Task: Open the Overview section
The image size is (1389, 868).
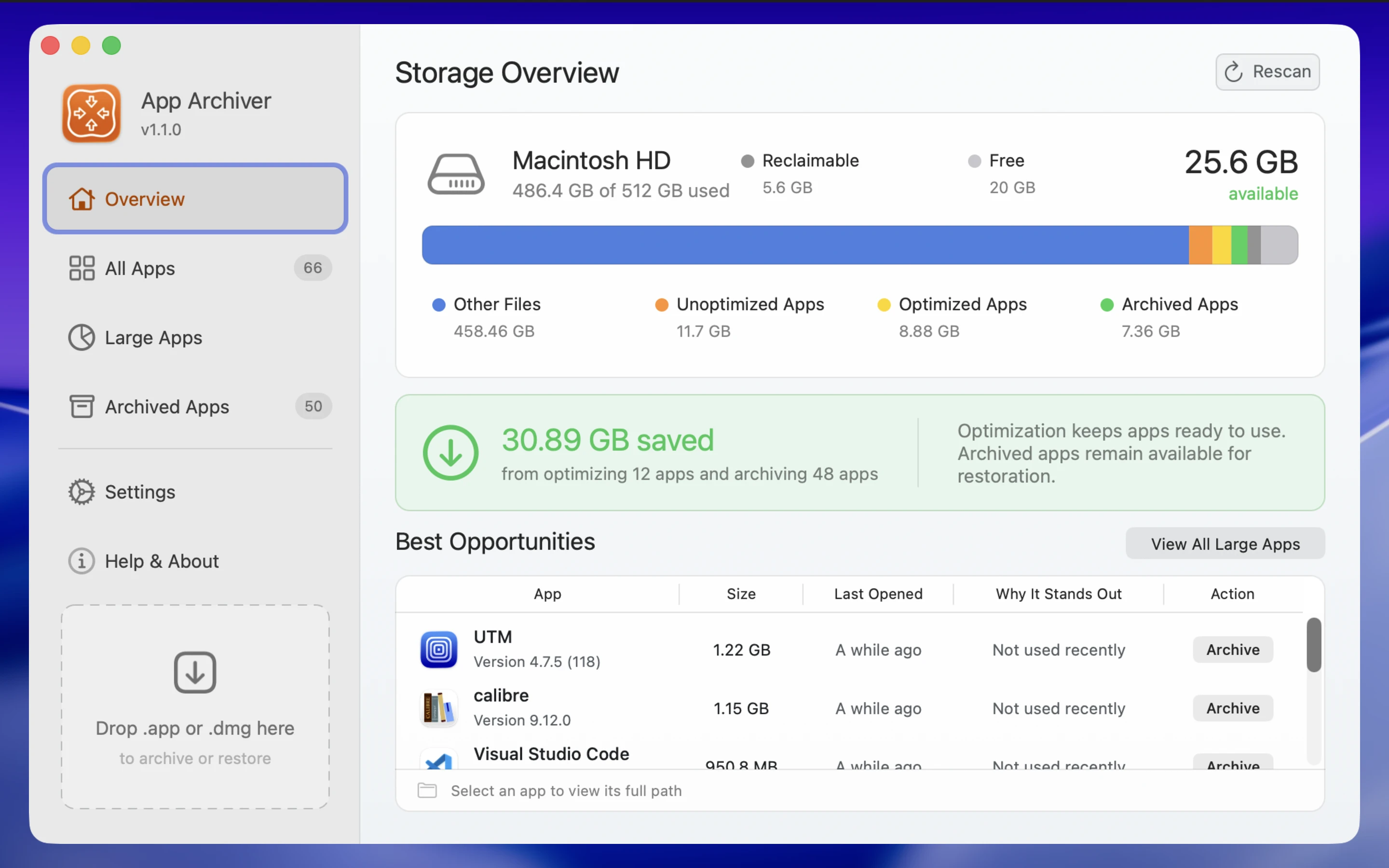Action: 195,199
